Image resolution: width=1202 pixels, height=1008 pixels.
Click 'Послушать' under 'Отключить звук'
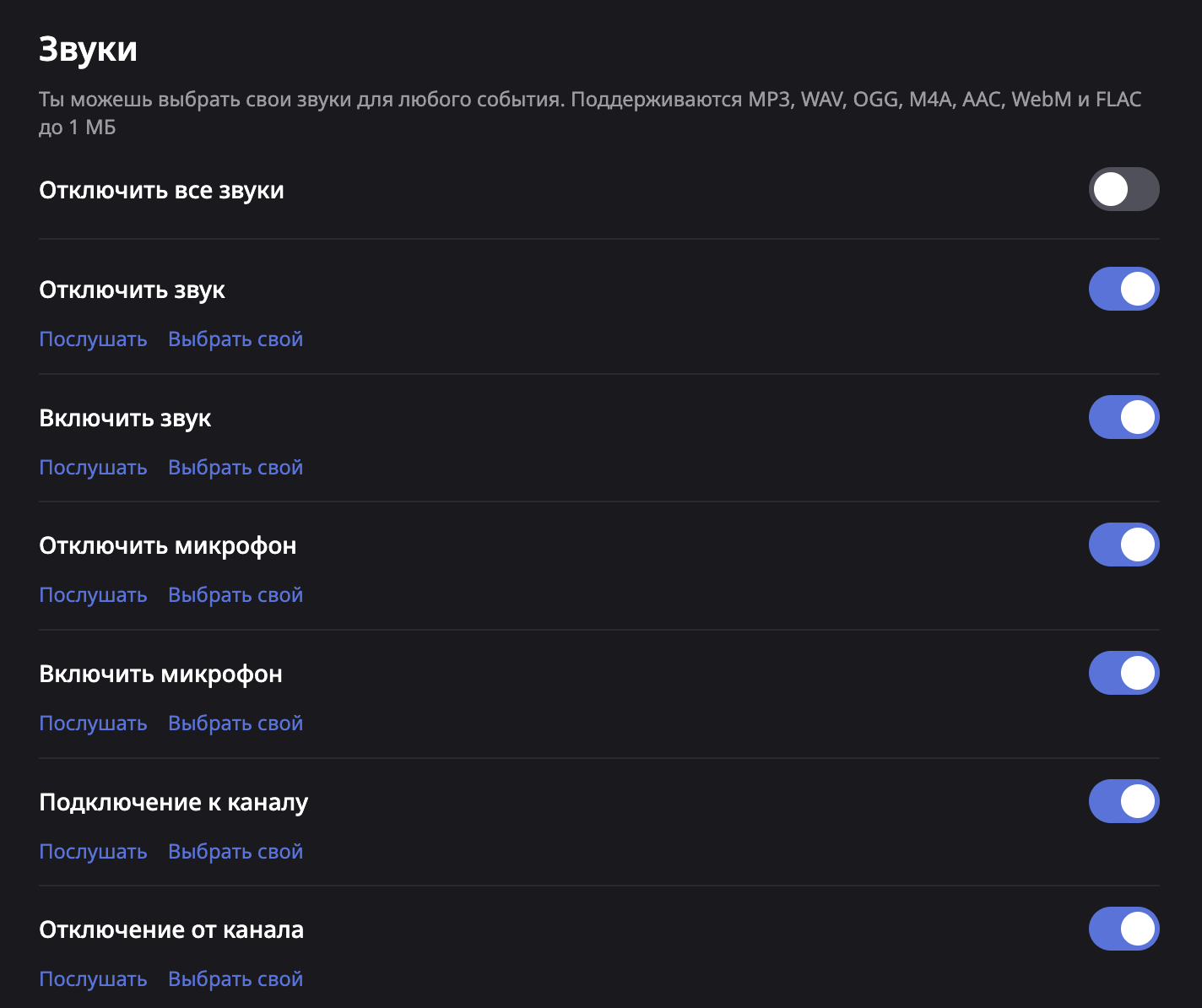pyautogui.click(x=93, y=339)
